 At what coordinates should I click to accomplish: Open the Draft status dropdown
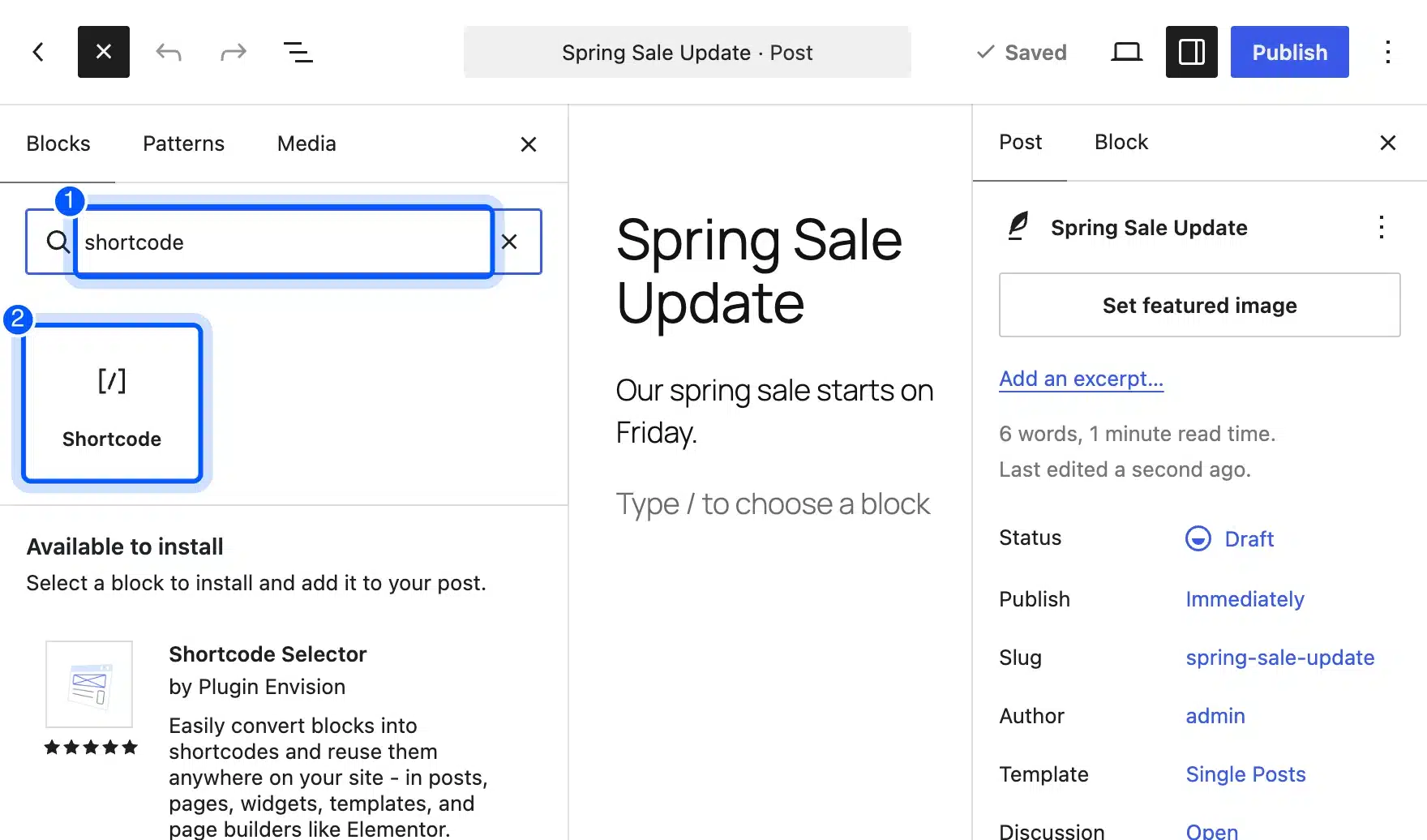point(1230,538)
